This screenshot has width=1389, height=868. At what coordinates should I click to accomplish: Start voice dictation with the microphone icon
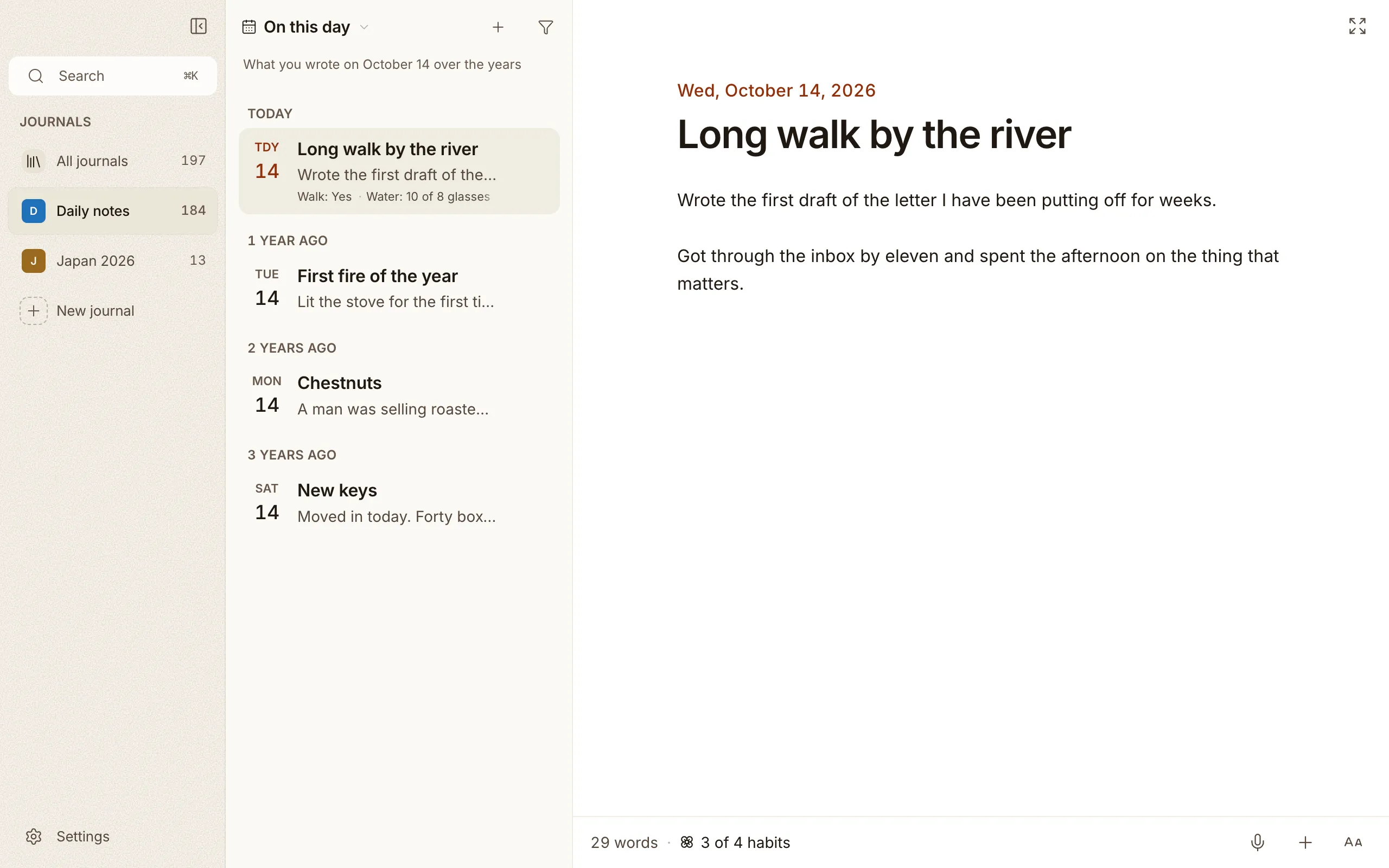coord(1258,842)
